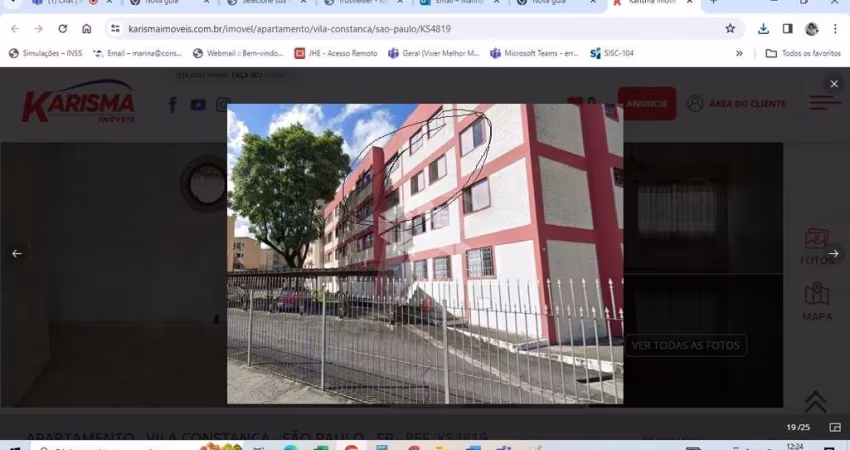Open the Geral (Viver Melhor M... bookmark

[x=434, y=53]
